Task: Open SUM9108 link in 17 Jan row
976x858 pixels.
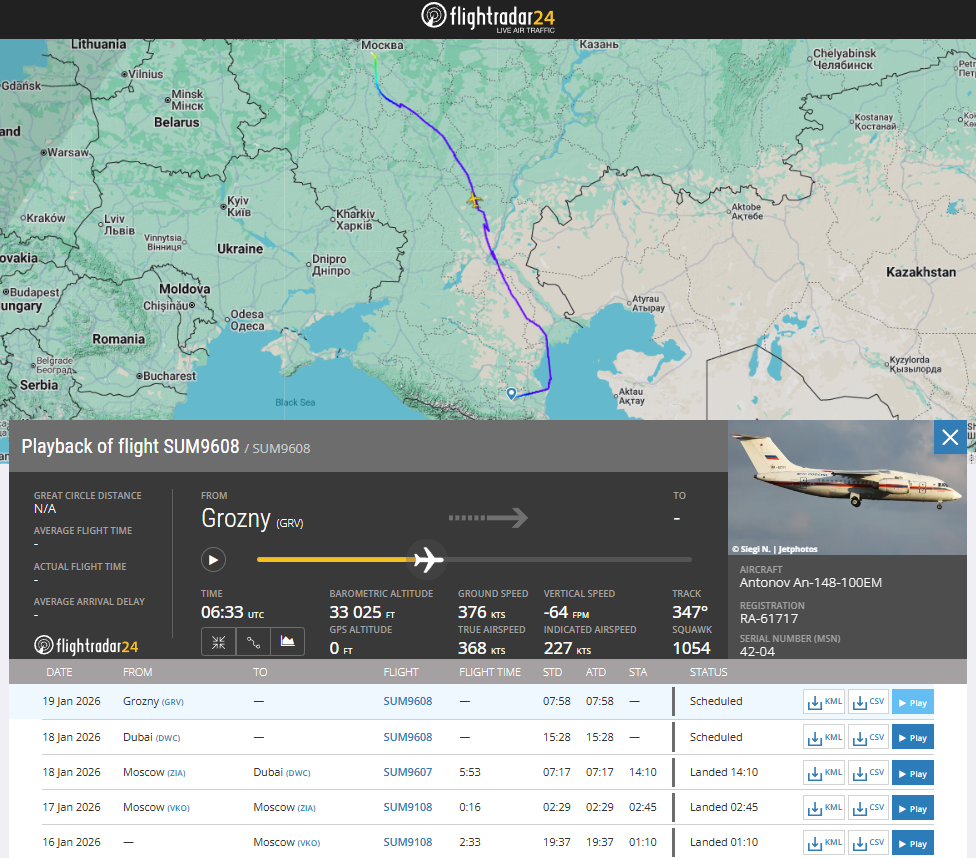Action: pyautogui.click(x=407, y=808)
